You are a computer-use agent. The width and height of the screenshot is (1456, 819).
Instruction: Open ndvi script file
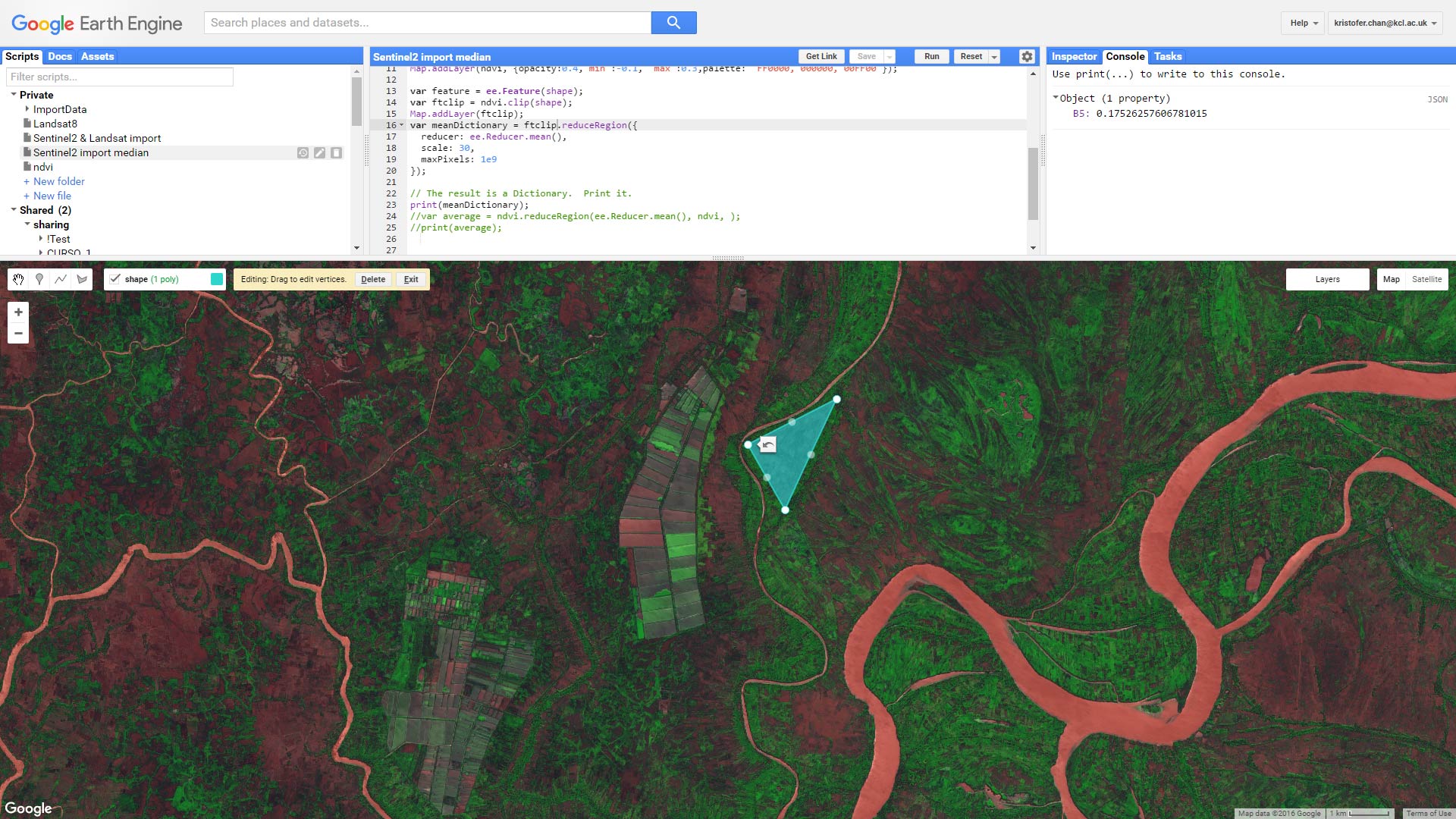(43, 167)
